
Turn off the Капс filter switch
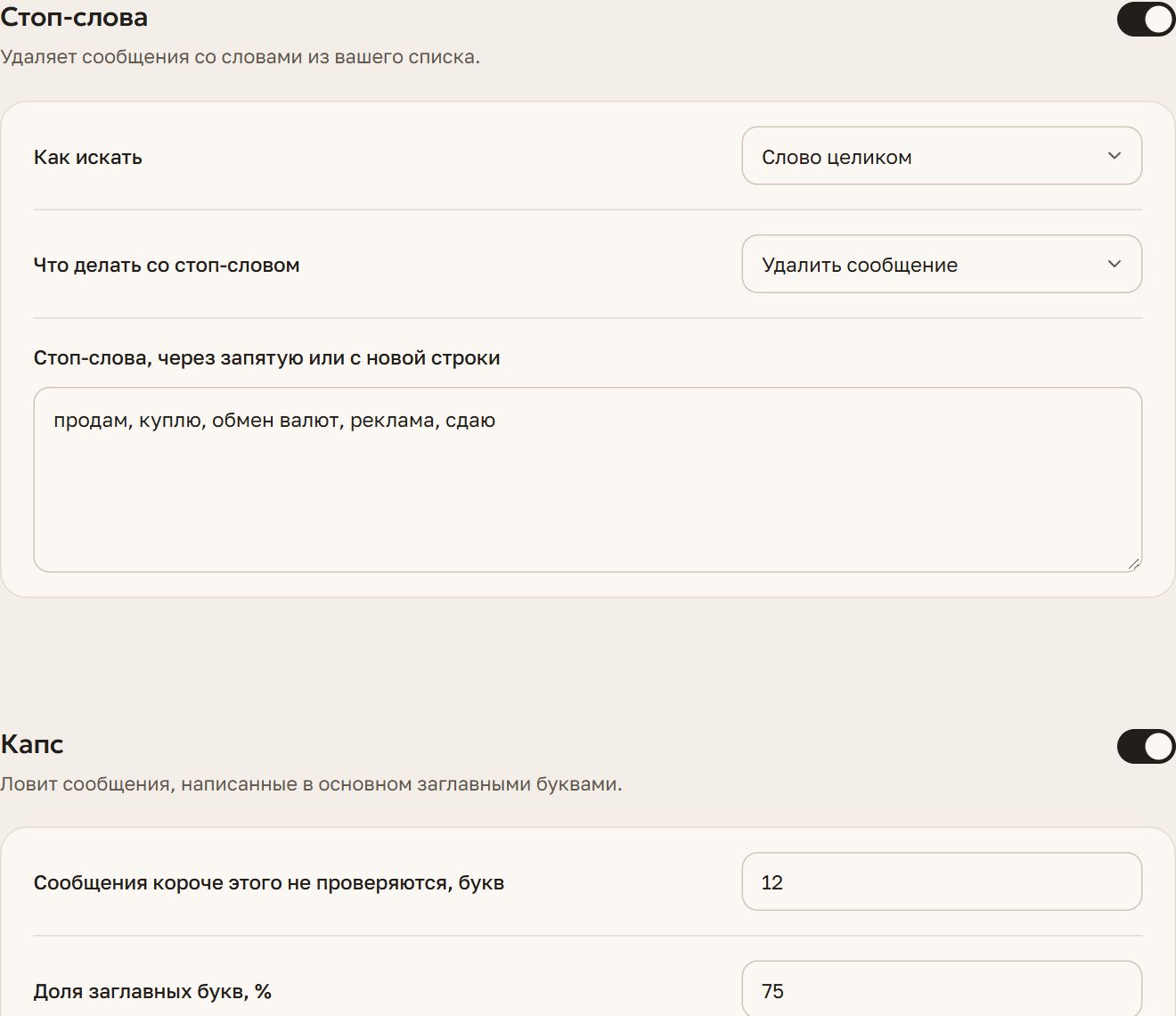(x=1146, y=747)
